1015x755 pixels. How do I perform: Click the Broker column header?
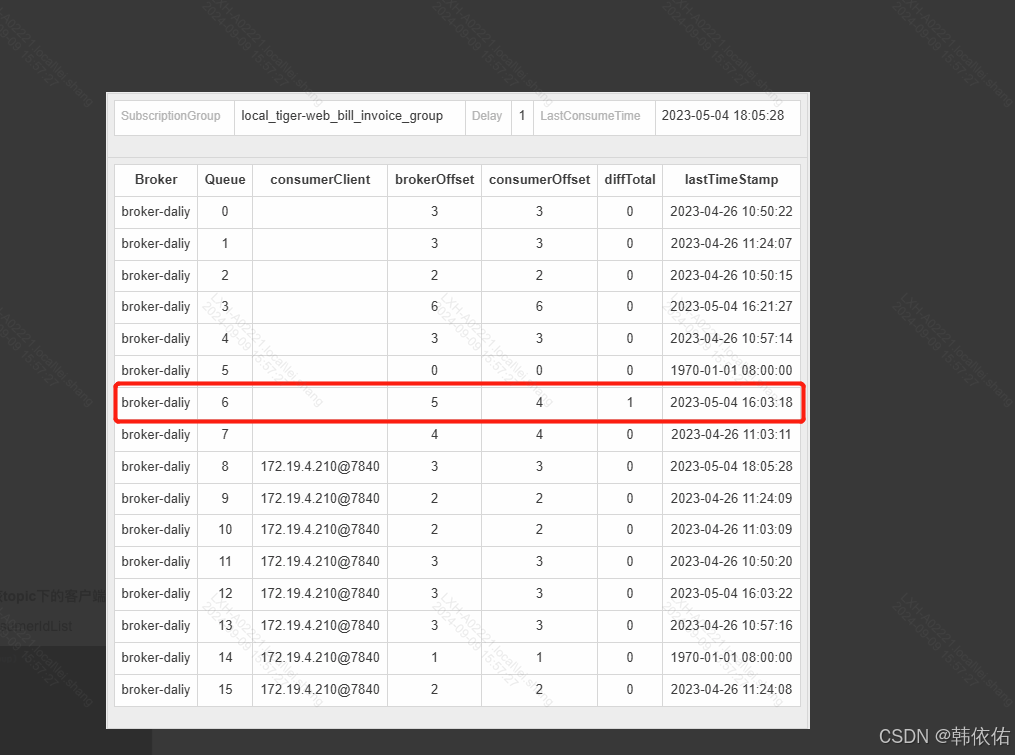[156, 179]
